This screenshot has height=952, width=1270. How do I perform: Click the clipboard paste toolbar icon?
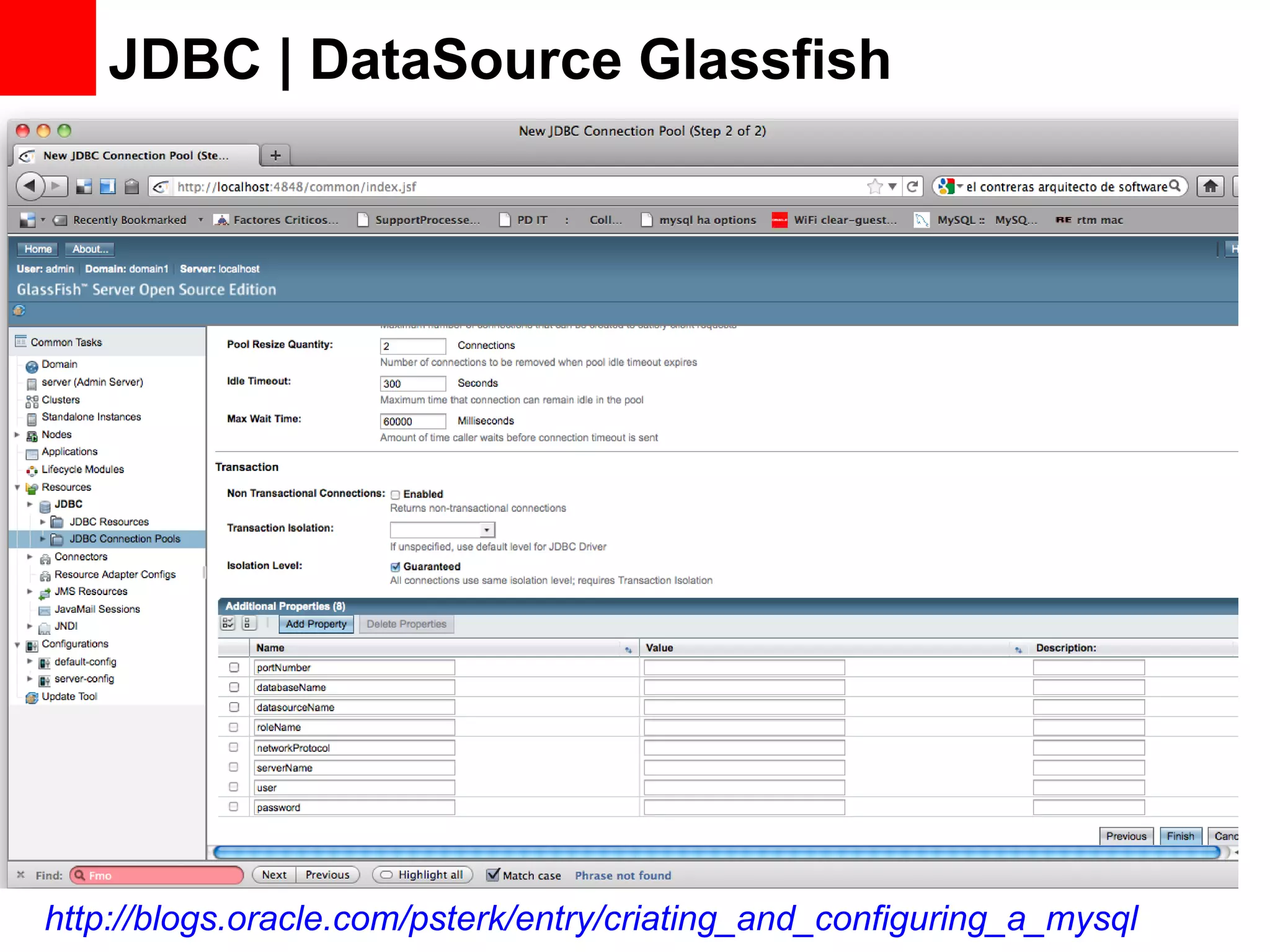tap(131, 186)
